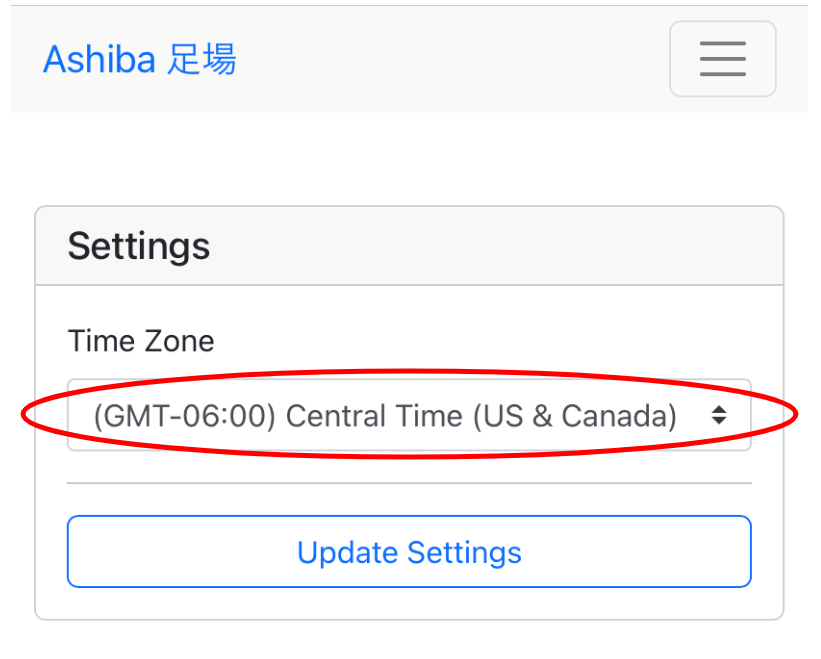Click the Update Settings button
Image resolution: width=821 pixels, height=659 pixels.
(x=408, y=552)
